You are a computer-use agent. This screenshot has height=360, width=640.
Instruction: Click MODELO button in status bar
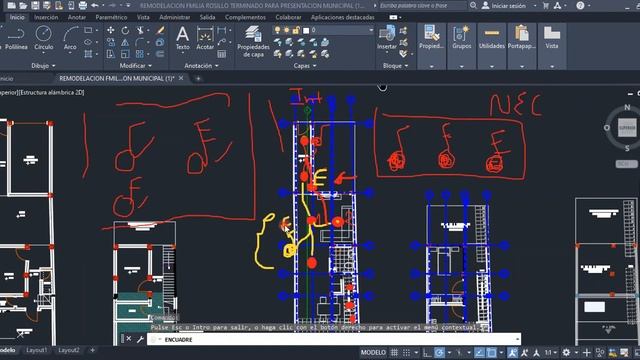[373, 352]
